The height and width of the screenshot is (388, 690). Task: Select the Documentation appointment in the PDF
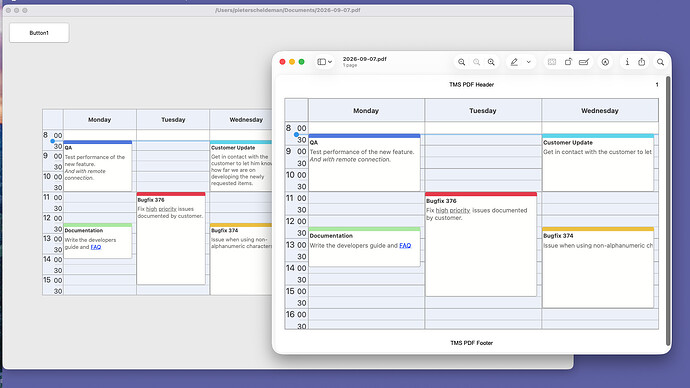[364, 247]
